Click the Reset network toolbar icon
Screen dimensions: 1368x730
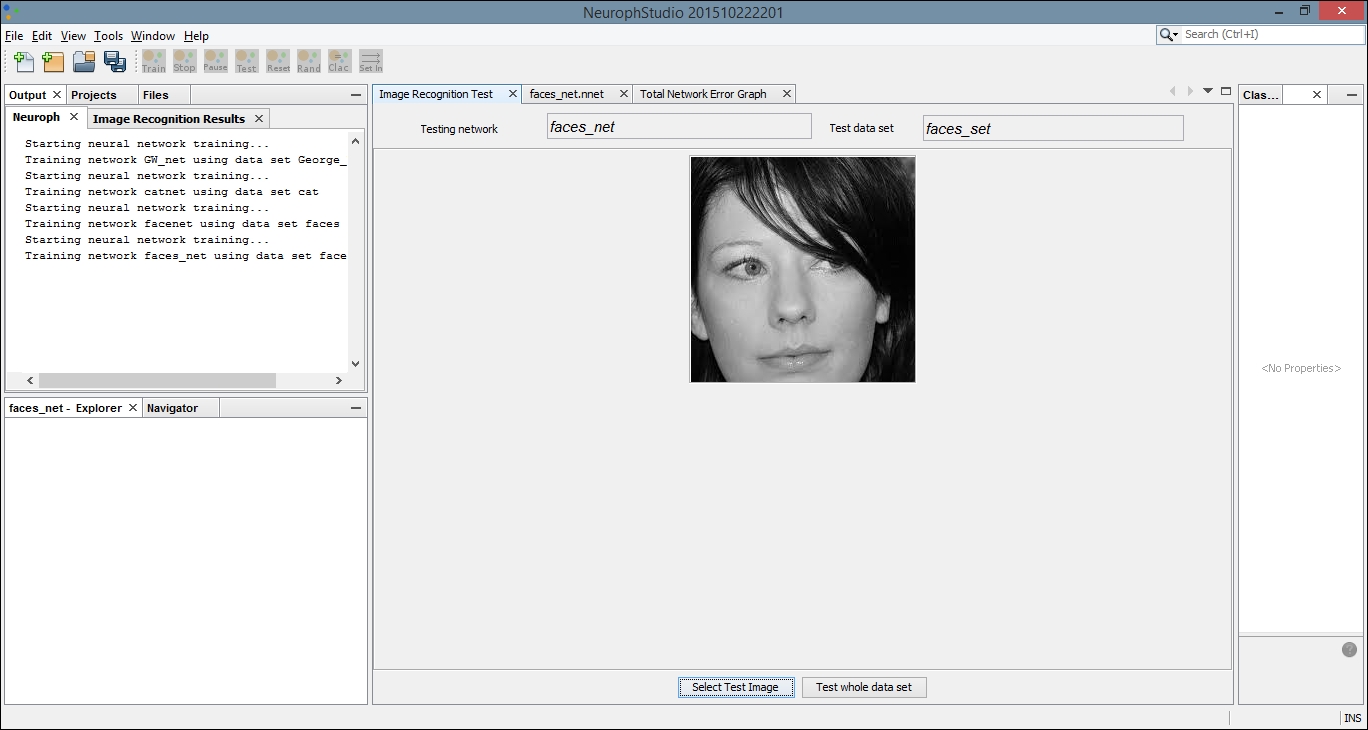(278, 61)
